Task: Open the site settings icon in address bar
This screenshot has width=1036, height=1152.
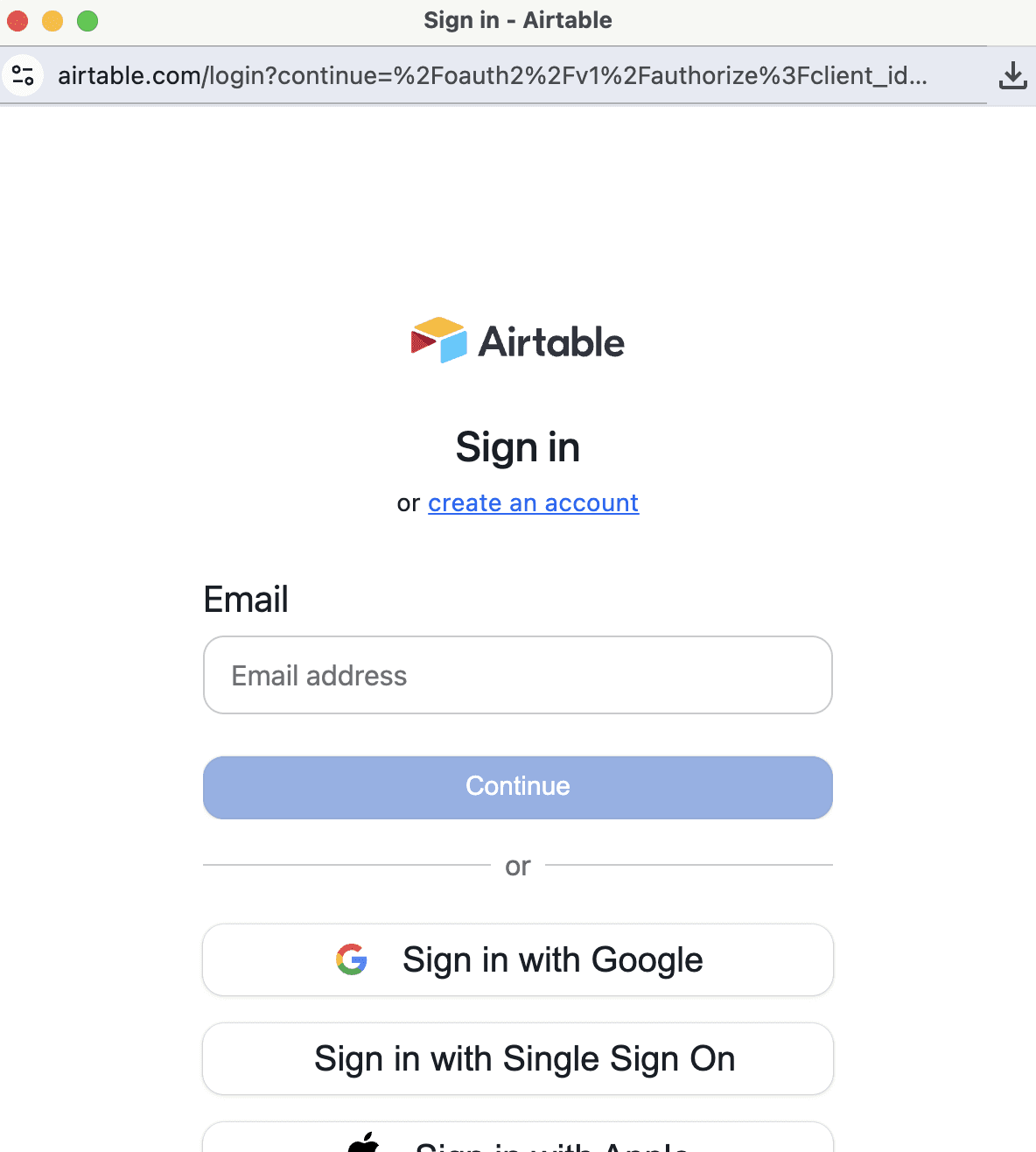Action: click(x=24, y=76)
